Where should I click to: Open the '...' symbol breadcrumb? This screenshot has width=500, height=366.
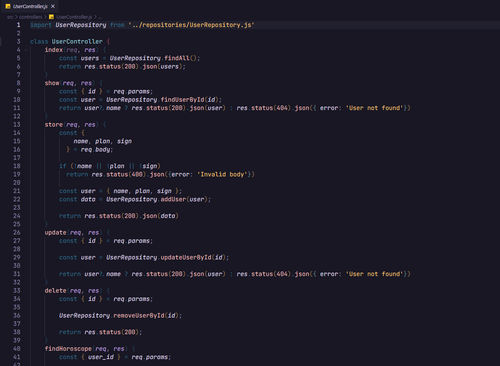pyautogui.click(x=100, y=17)
